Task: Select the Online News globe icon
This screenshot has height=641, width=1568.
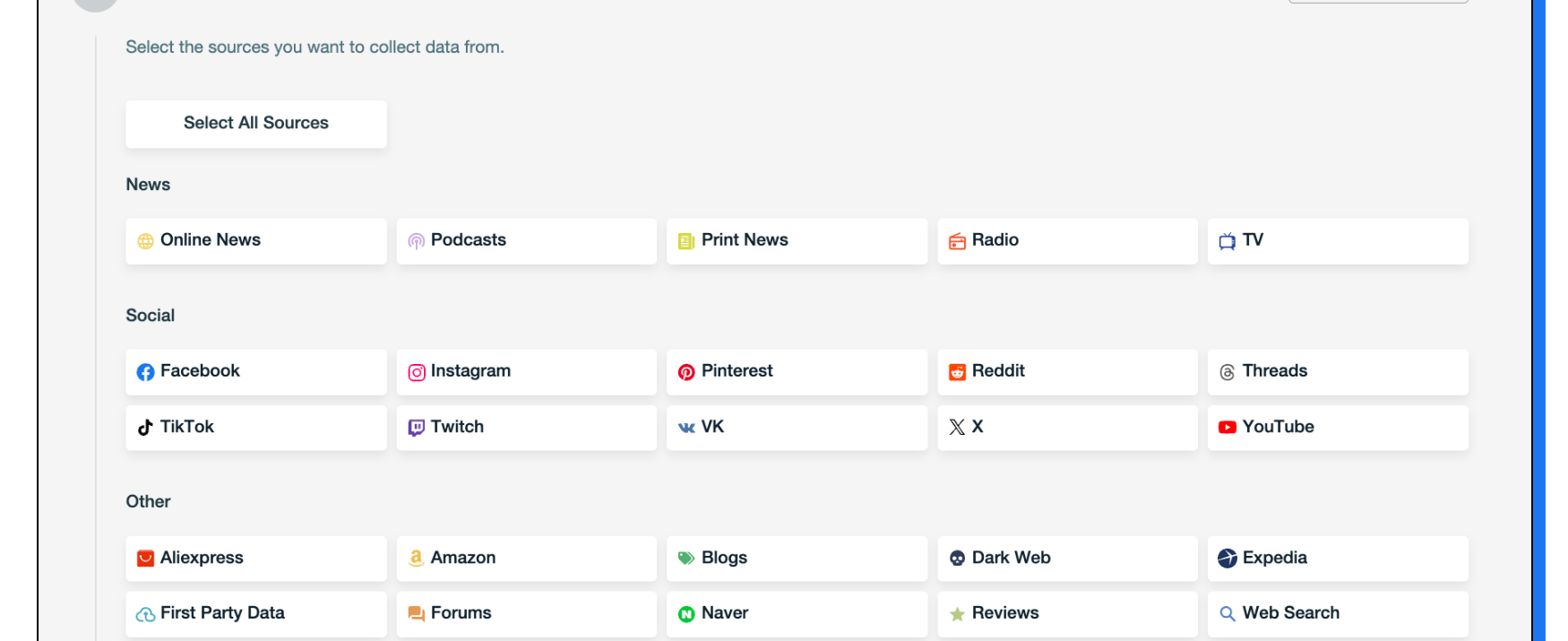Action: click(145, 241)
